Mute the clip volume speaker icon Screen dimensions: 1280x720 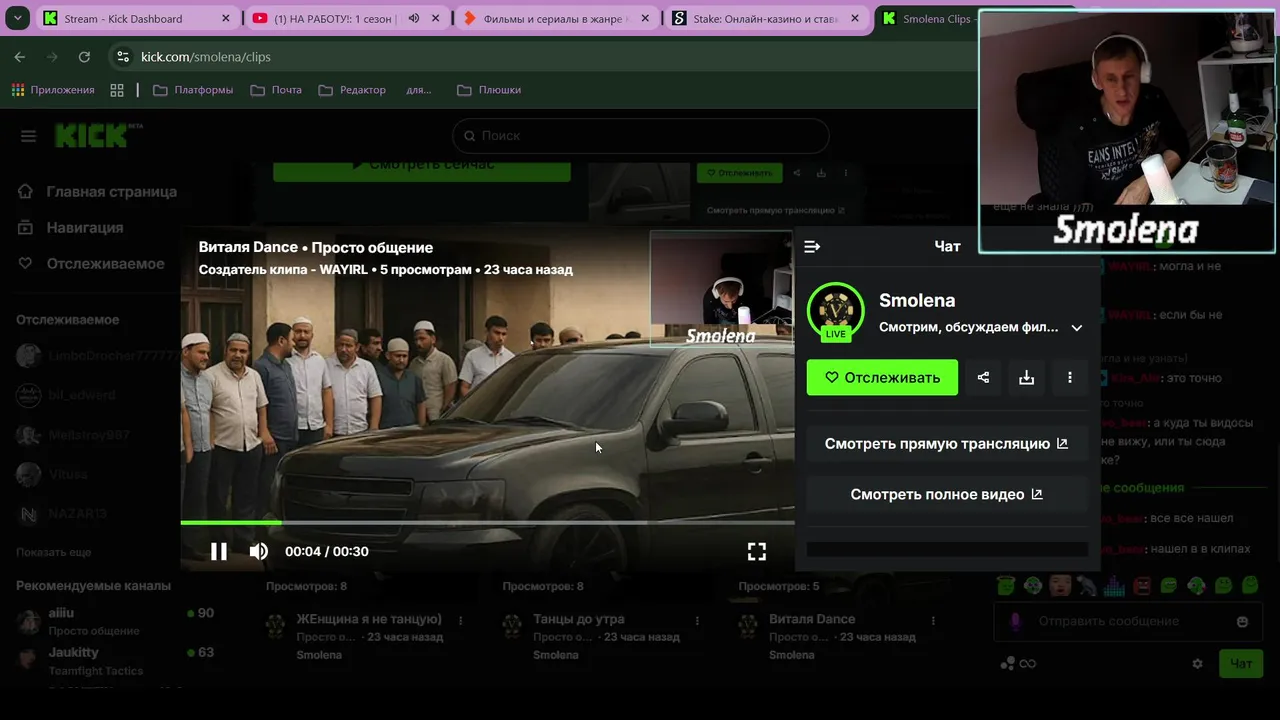[x=258, y=551]
